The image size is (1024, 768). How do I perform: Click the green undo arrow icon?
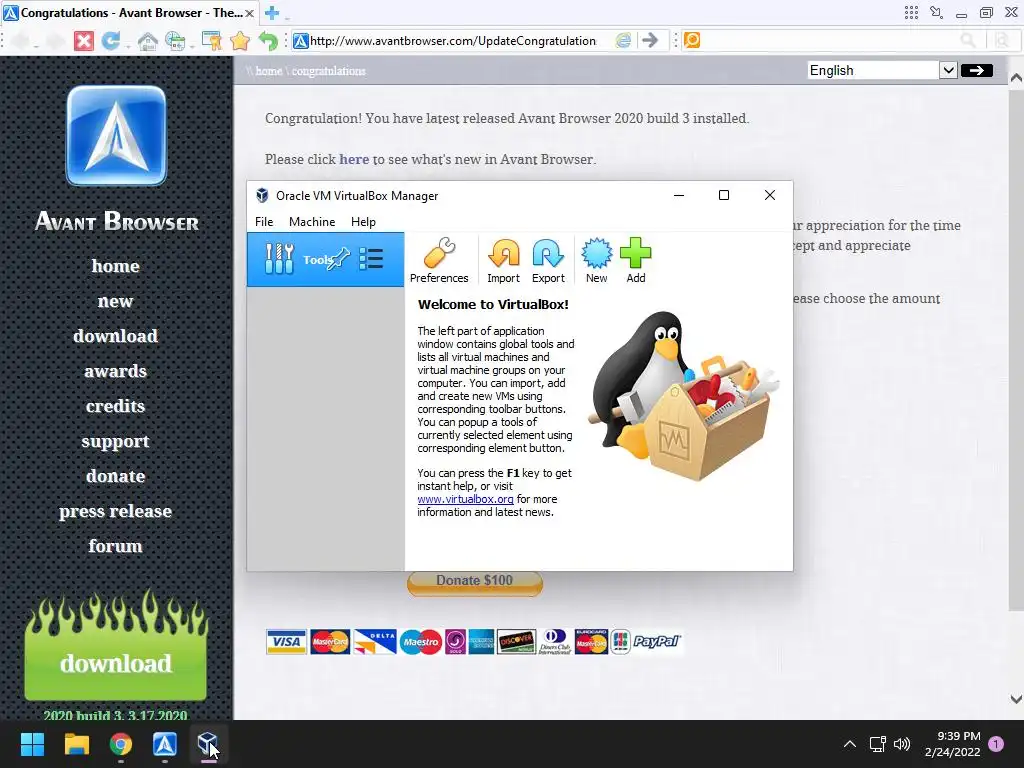click(x=268, y=40)
